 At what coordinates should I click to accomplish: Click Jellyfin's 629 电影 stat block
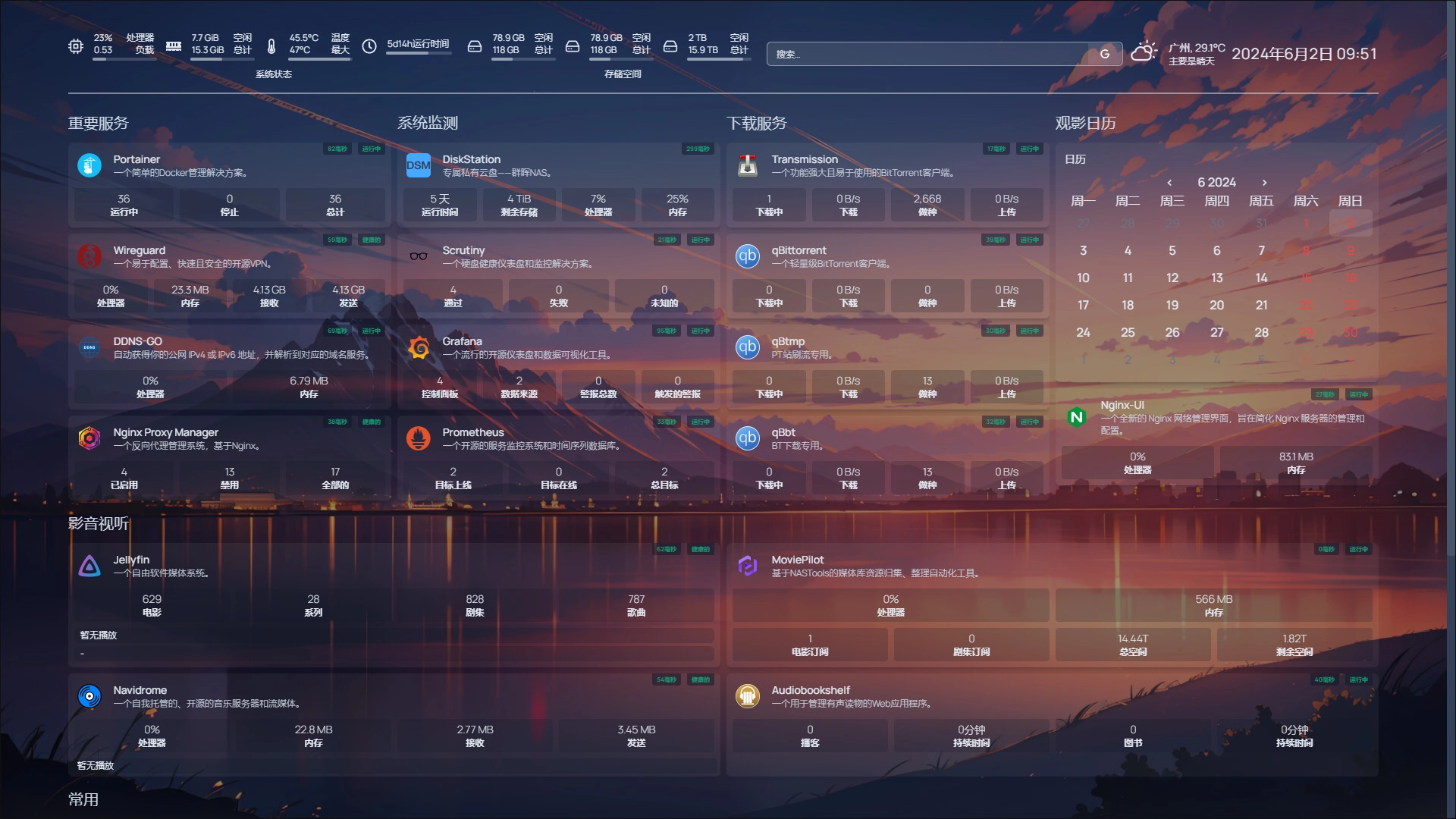pyautogui.click(x=152, y=605)
